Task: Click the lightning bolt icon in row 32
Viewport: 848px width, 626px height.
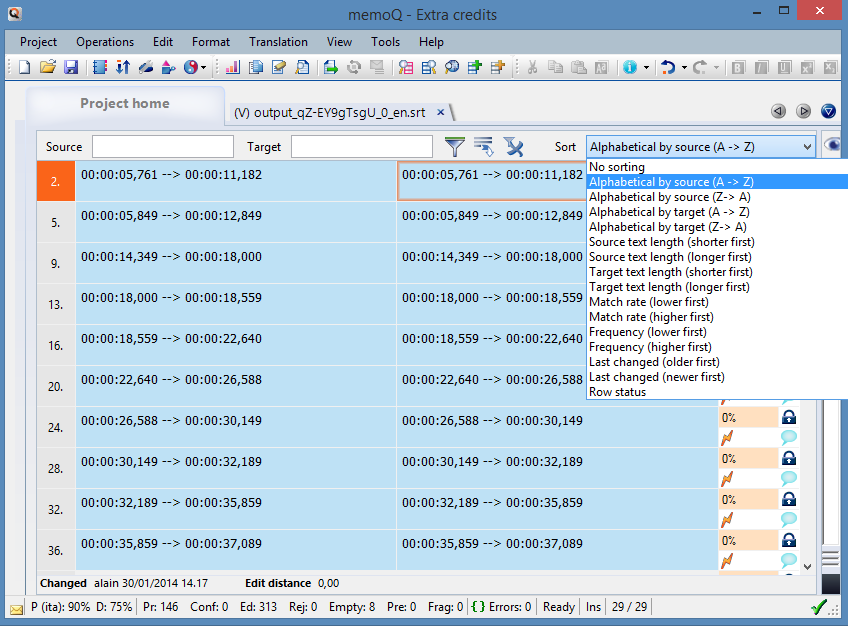Action: 727,520
